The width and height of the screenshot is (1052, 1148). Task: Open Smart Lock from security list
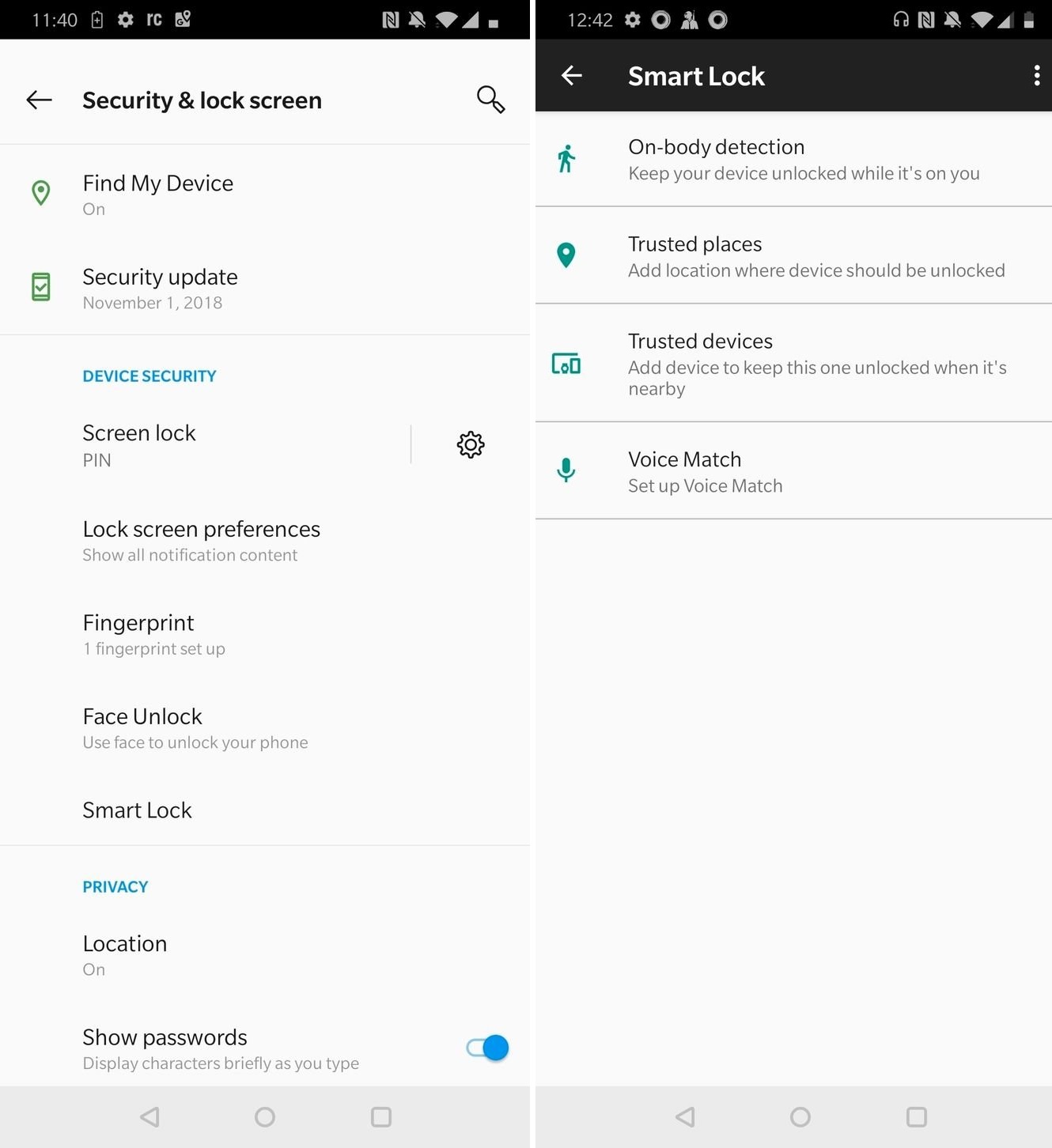coord(265,810)
